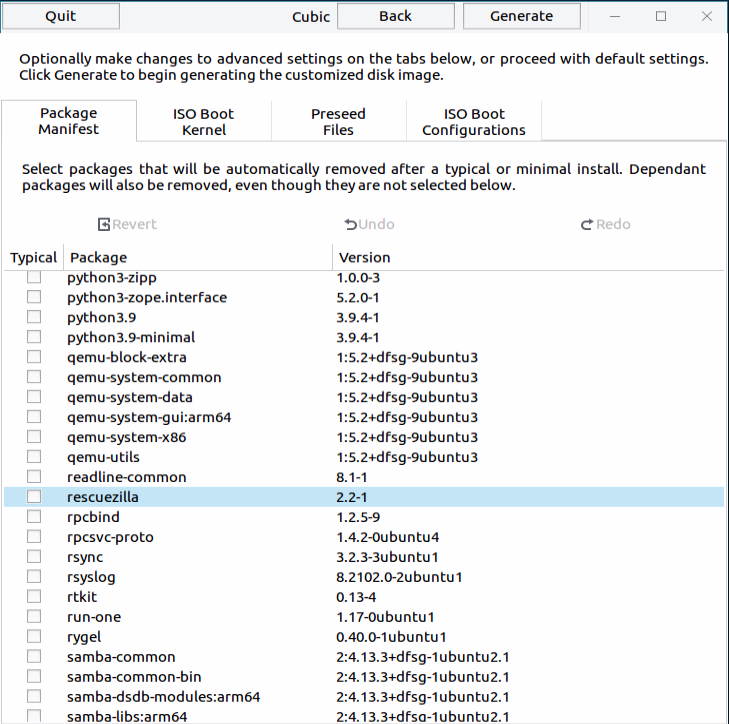The image size is (729, 724).
Task: Close the Cubic window
Action: coord(707,16)
